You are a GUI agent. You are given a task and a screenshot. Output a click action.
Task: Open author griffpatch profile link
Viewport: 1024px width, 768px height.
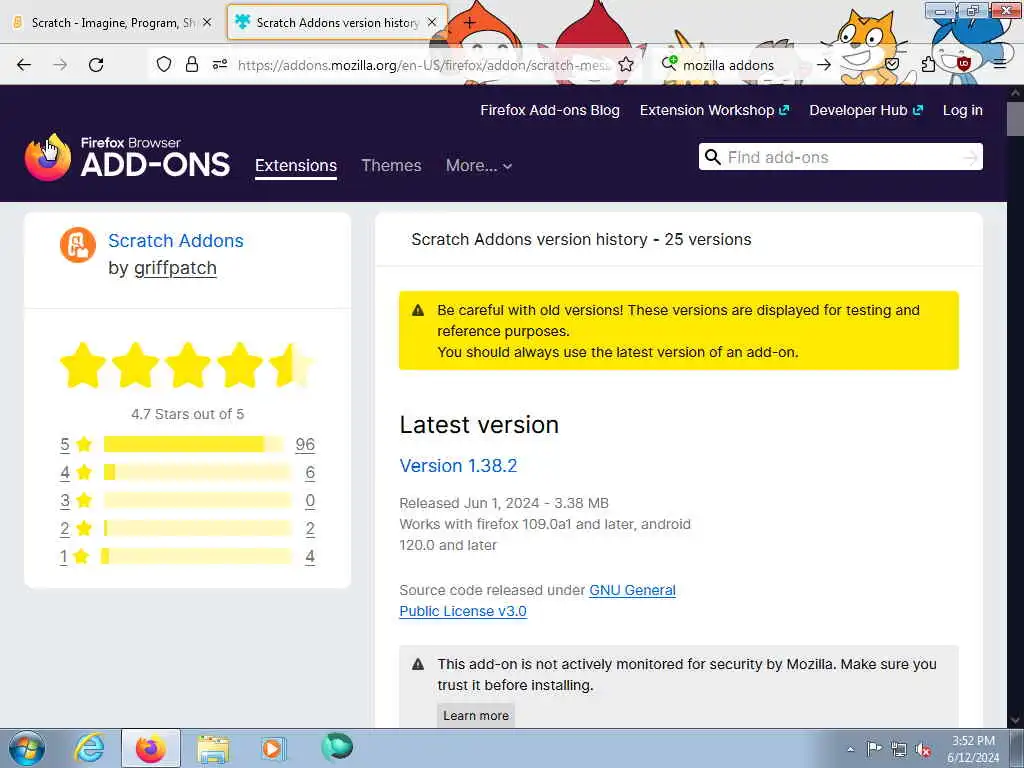[175, 268]
